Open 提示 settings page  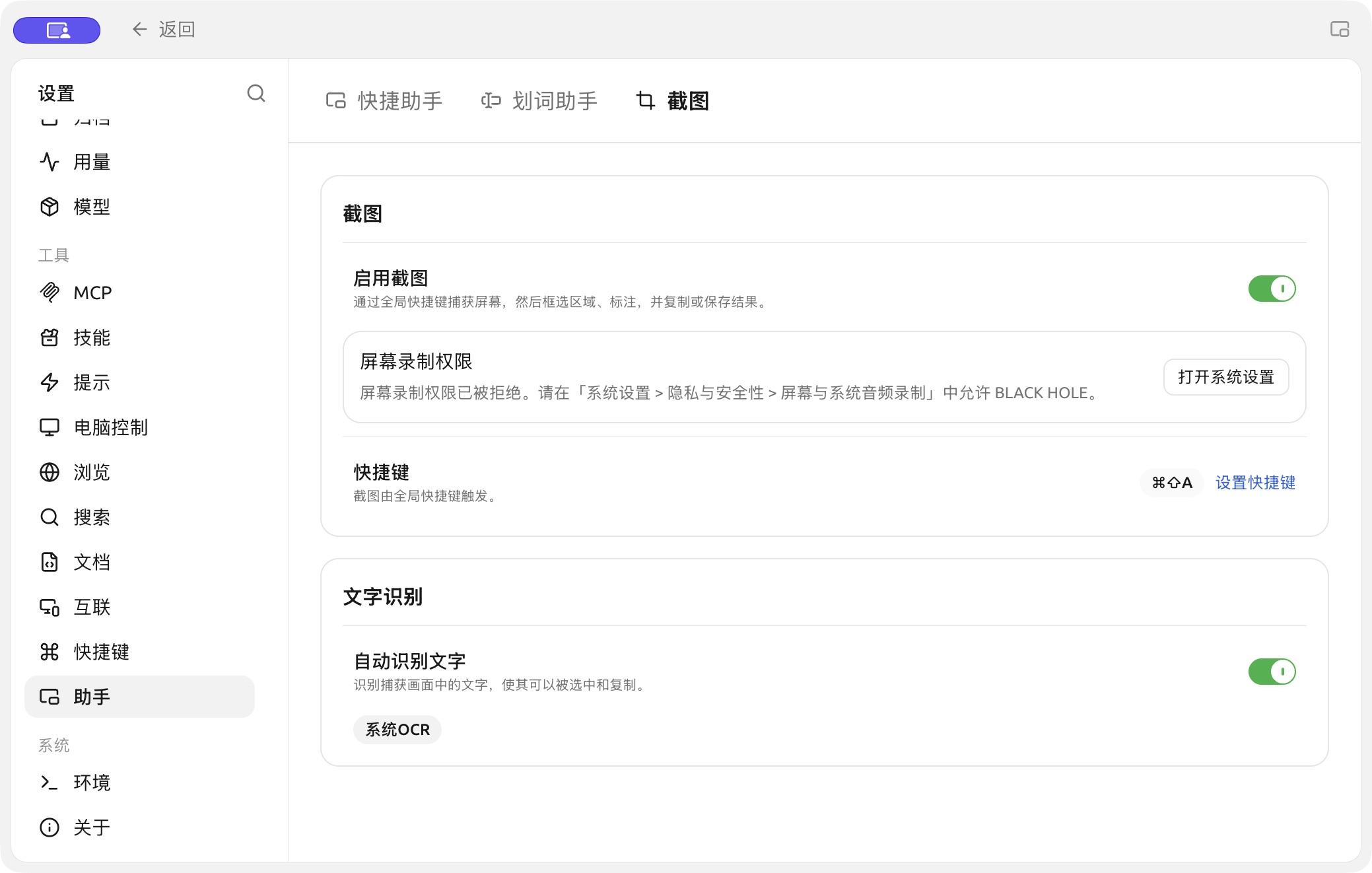pos(139,382)
